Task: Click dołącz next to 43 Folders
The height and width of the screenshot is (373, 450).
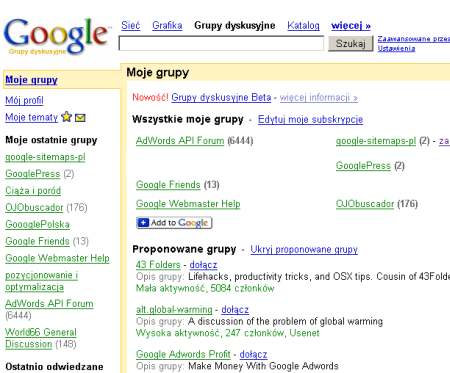Action: [203, 265]
